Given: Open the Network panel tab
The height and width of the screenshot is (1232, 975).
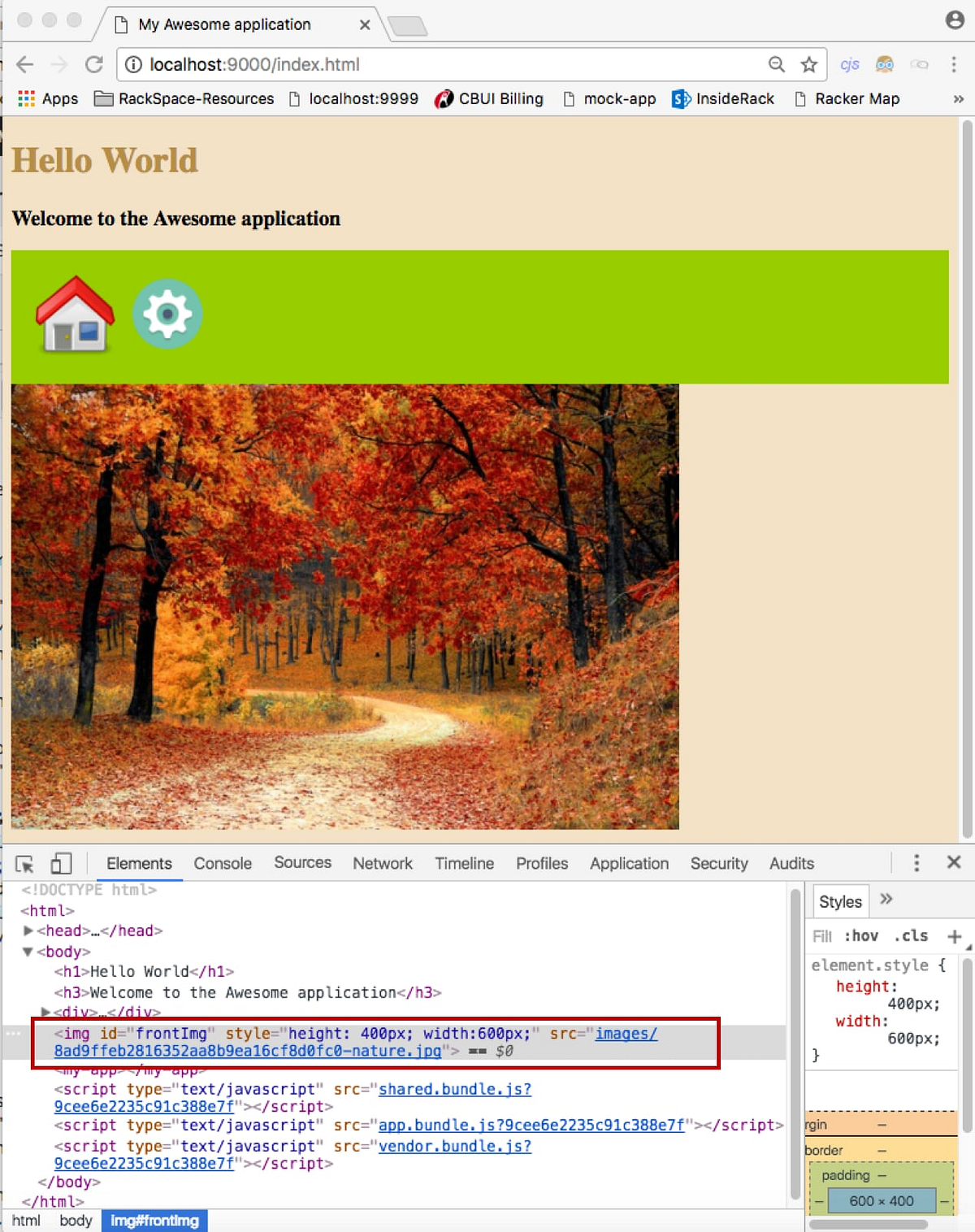Looking at the screenshot, I should click(382, 863).
